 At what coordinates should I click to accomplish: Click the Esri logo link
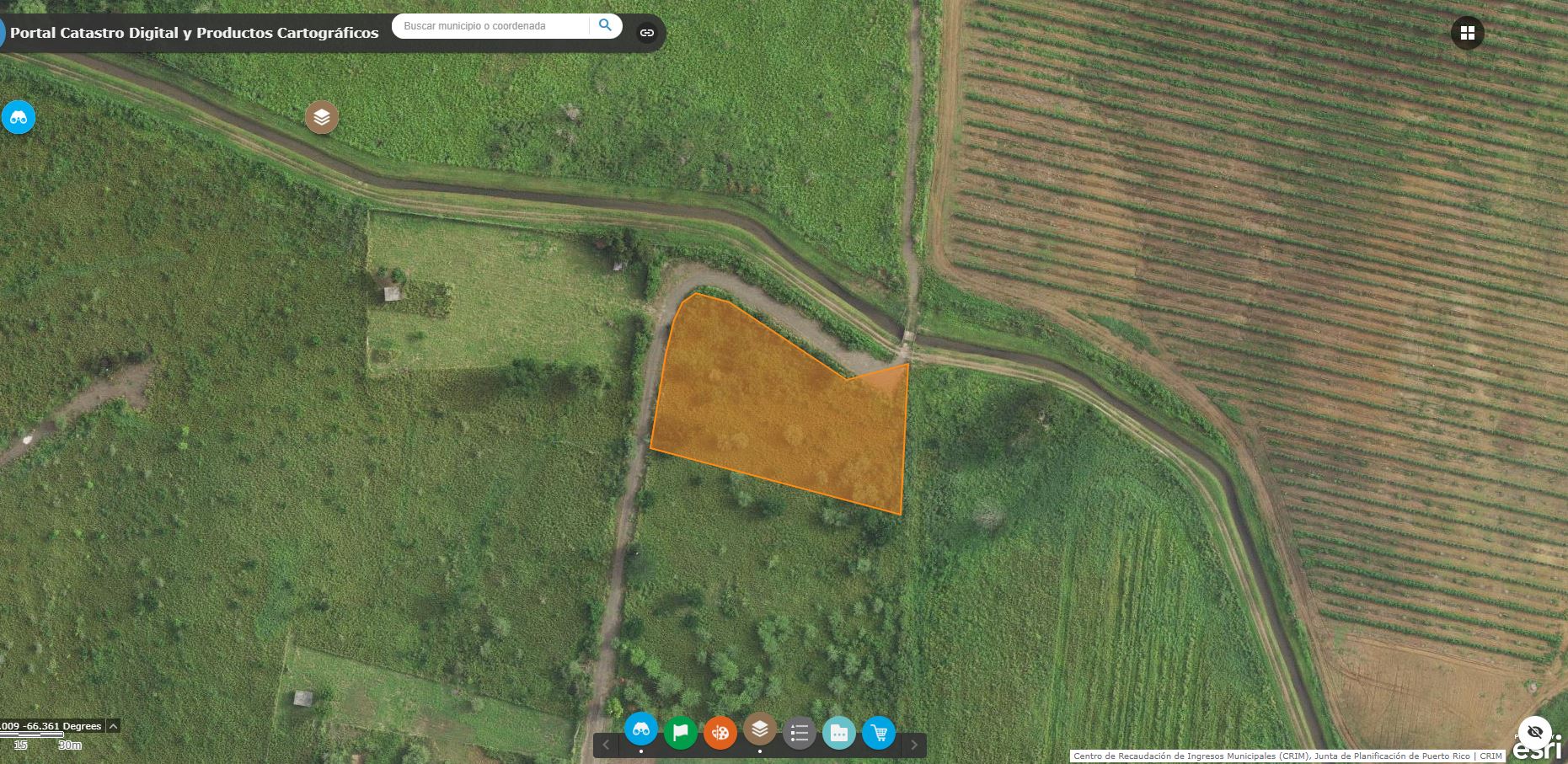pyautogui.click(x=1537, y=749)
